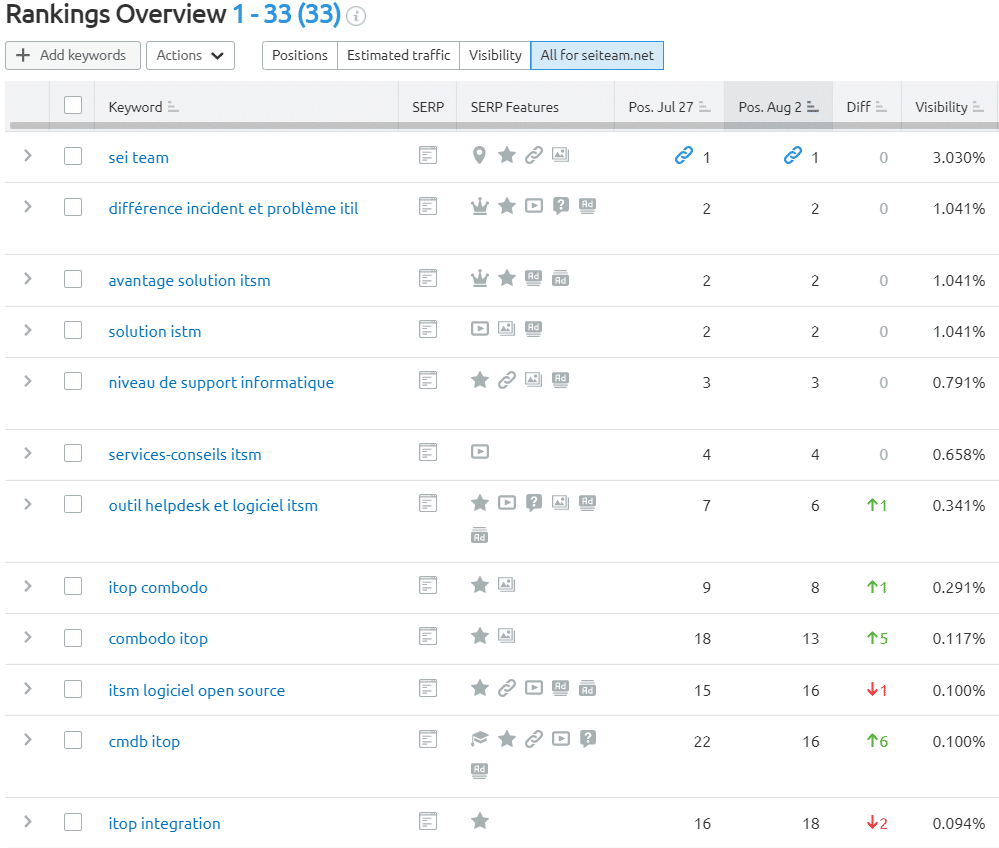
Task: Open the niveau de support informatique keyword link
Action: [x=221, y=382]
